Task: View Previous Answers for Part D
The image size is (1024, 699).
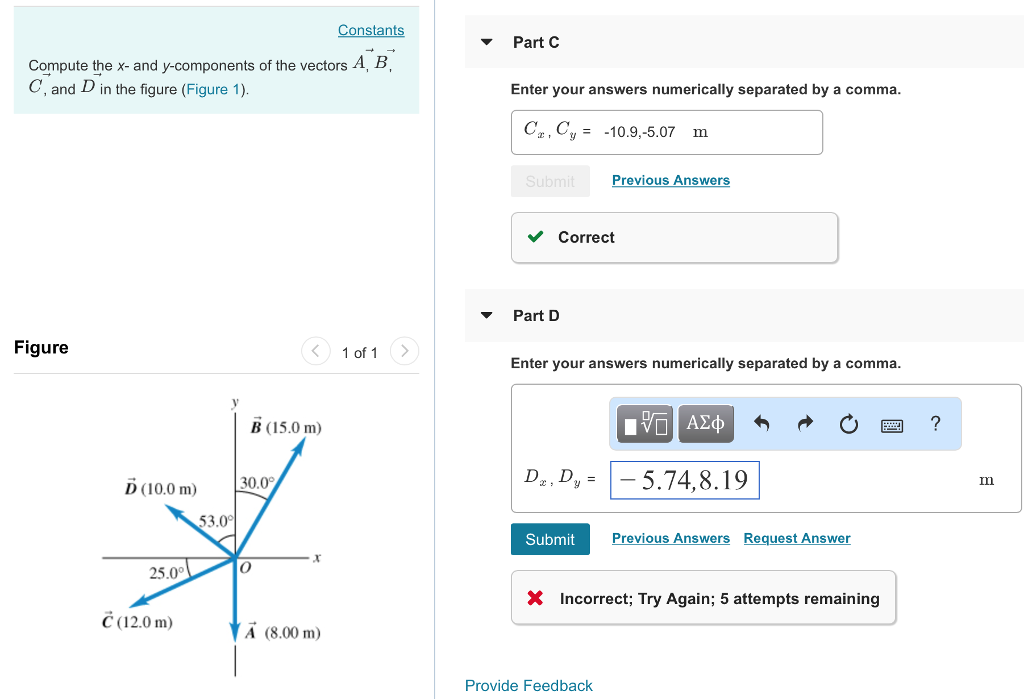Action: [x=670, y=538]
